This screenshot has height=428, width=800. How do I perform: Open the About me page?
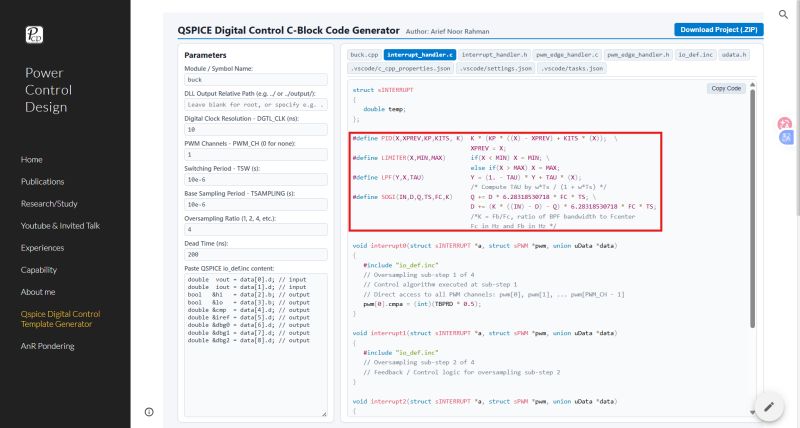click(38, 292)
